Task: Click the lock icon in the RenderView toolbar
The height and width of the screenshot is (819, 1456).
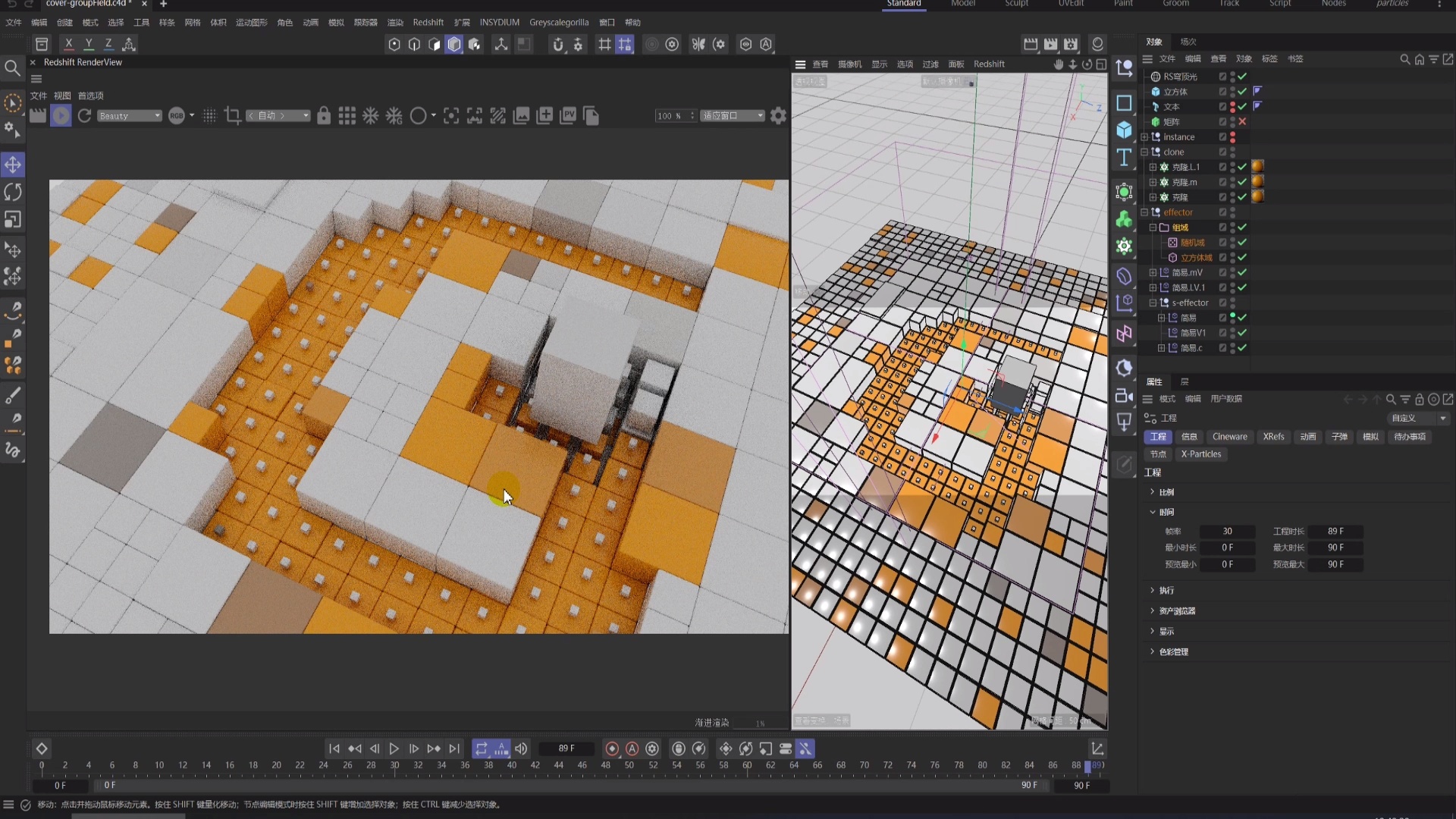Action: click(324, 115)
